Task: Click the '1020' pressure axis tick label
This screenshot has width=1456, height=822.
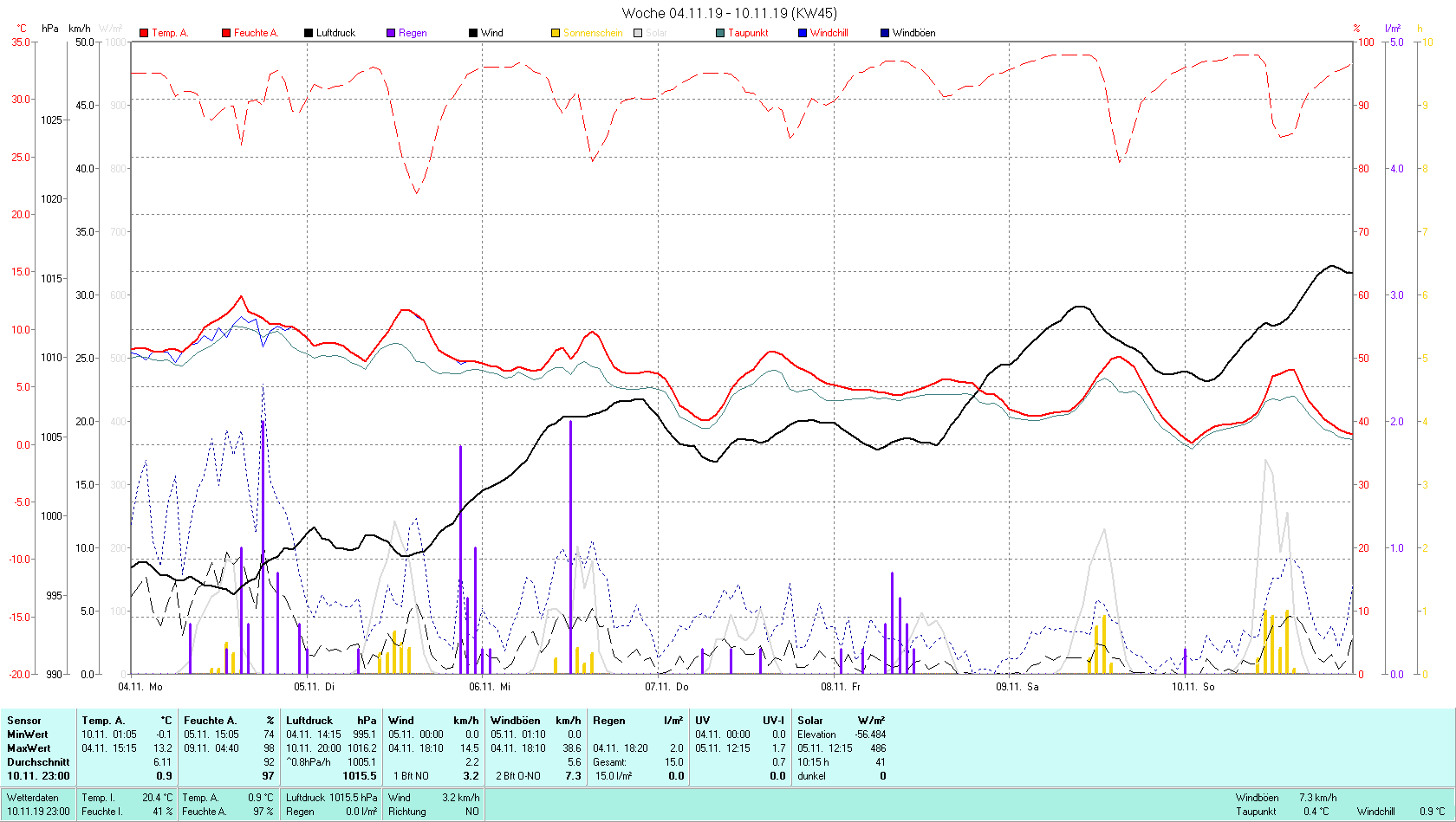Action: coord(51,198)
